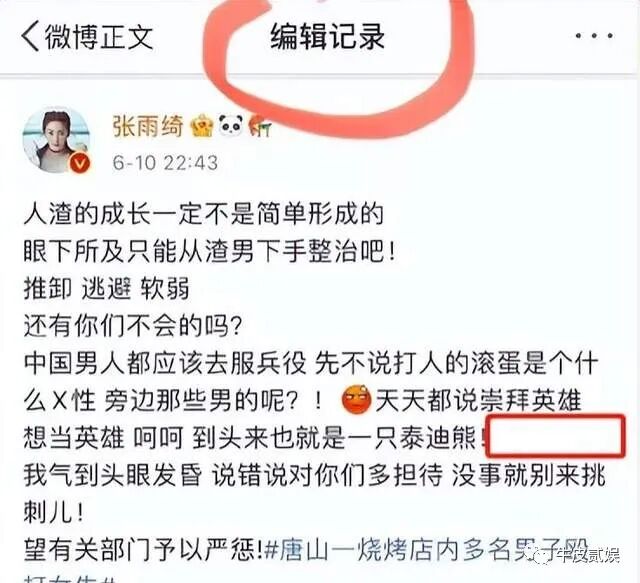Click the 牛皮贰娱 watermark text
This screenshot has height=583, width=640.
click(589, 556)
